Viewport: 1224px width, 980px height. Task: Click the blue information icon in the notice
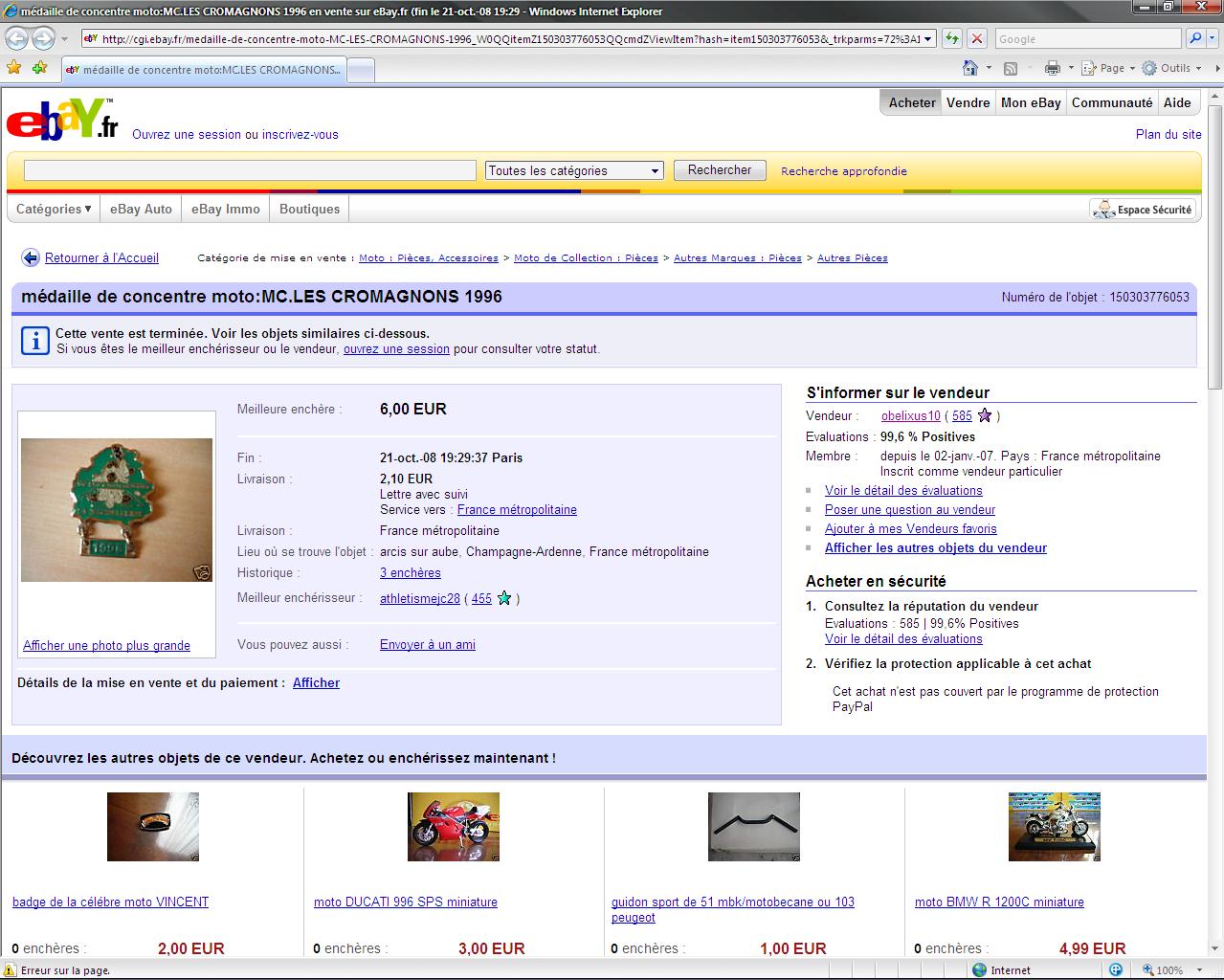[x=34, y=341]
